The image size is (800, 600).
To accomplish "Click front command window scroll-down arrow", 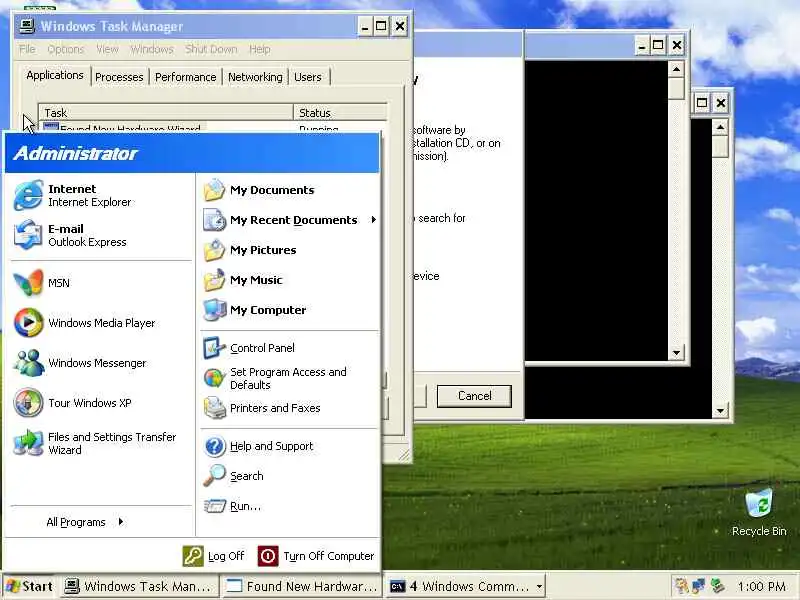I will click(676, 353).
